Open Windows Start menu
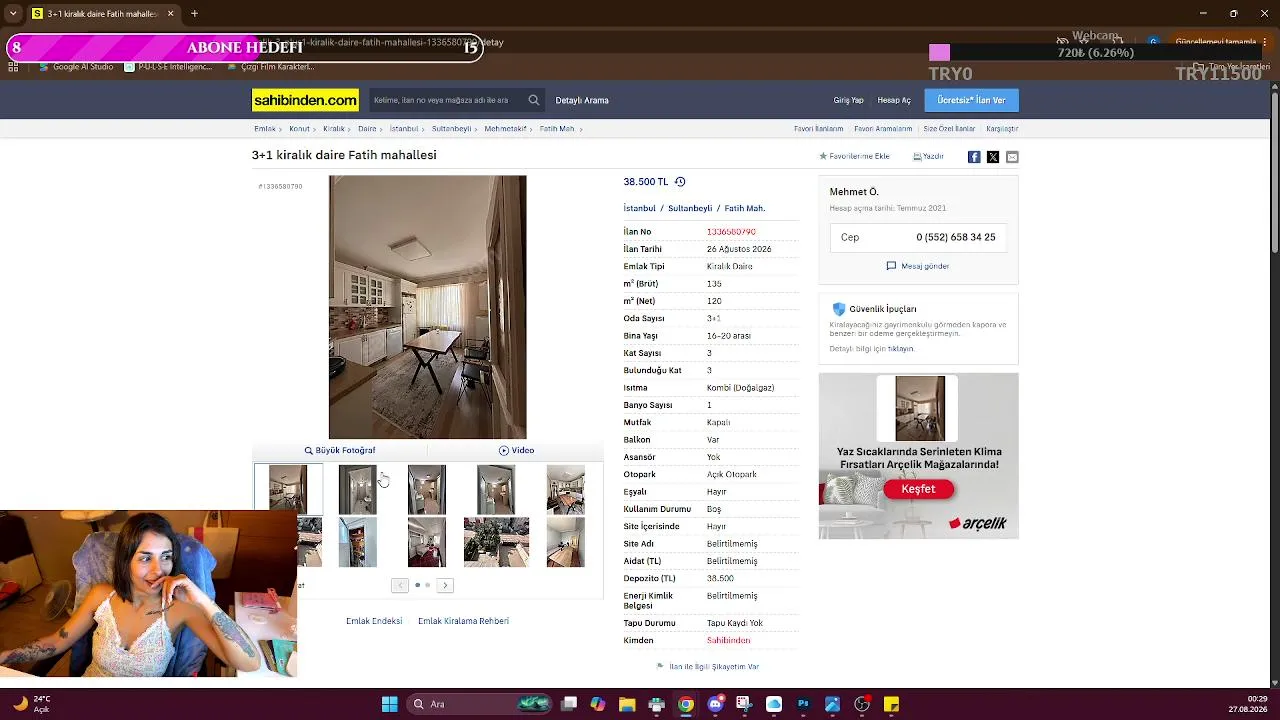The image size is (1280, 720). (x=389, y=704)
